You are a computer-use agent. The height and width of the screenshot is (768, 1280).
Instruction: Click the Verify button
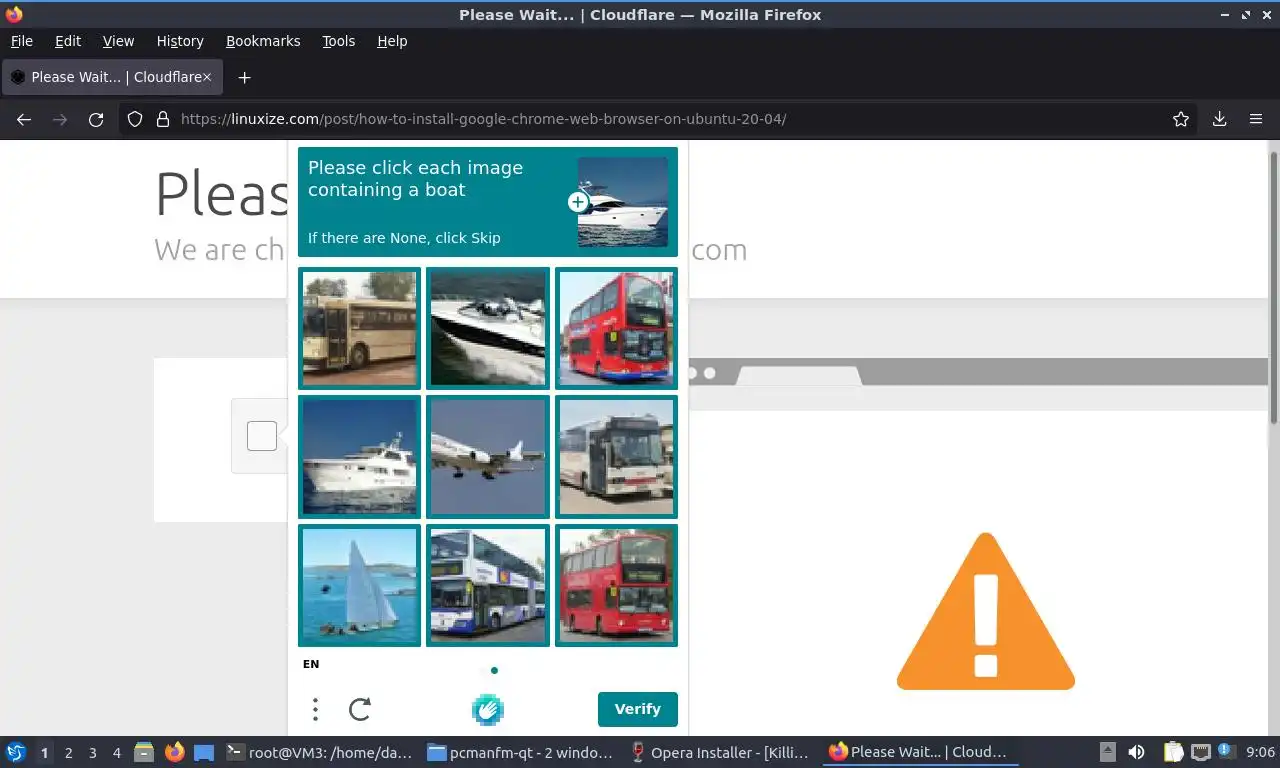(x=638, y=709)
